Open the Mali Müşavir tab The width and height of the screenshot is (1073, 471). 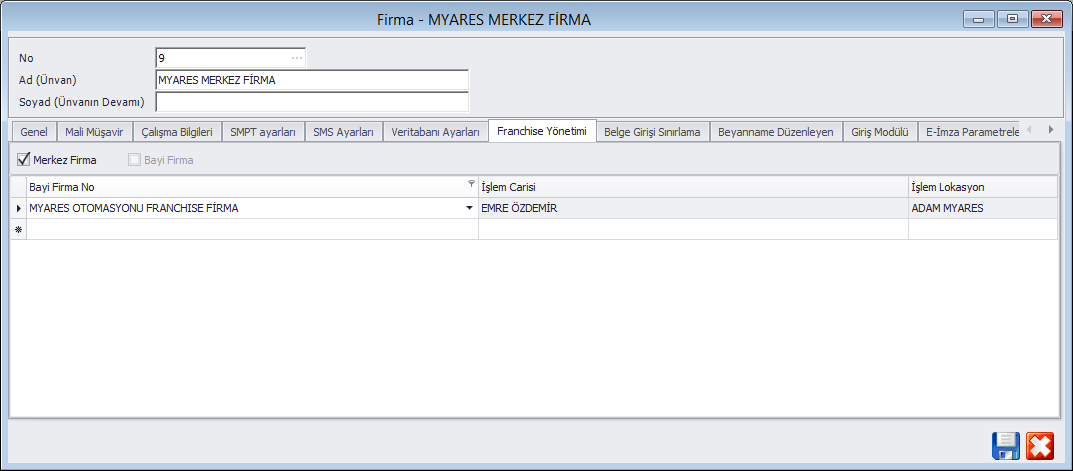[x=94, y=132]
